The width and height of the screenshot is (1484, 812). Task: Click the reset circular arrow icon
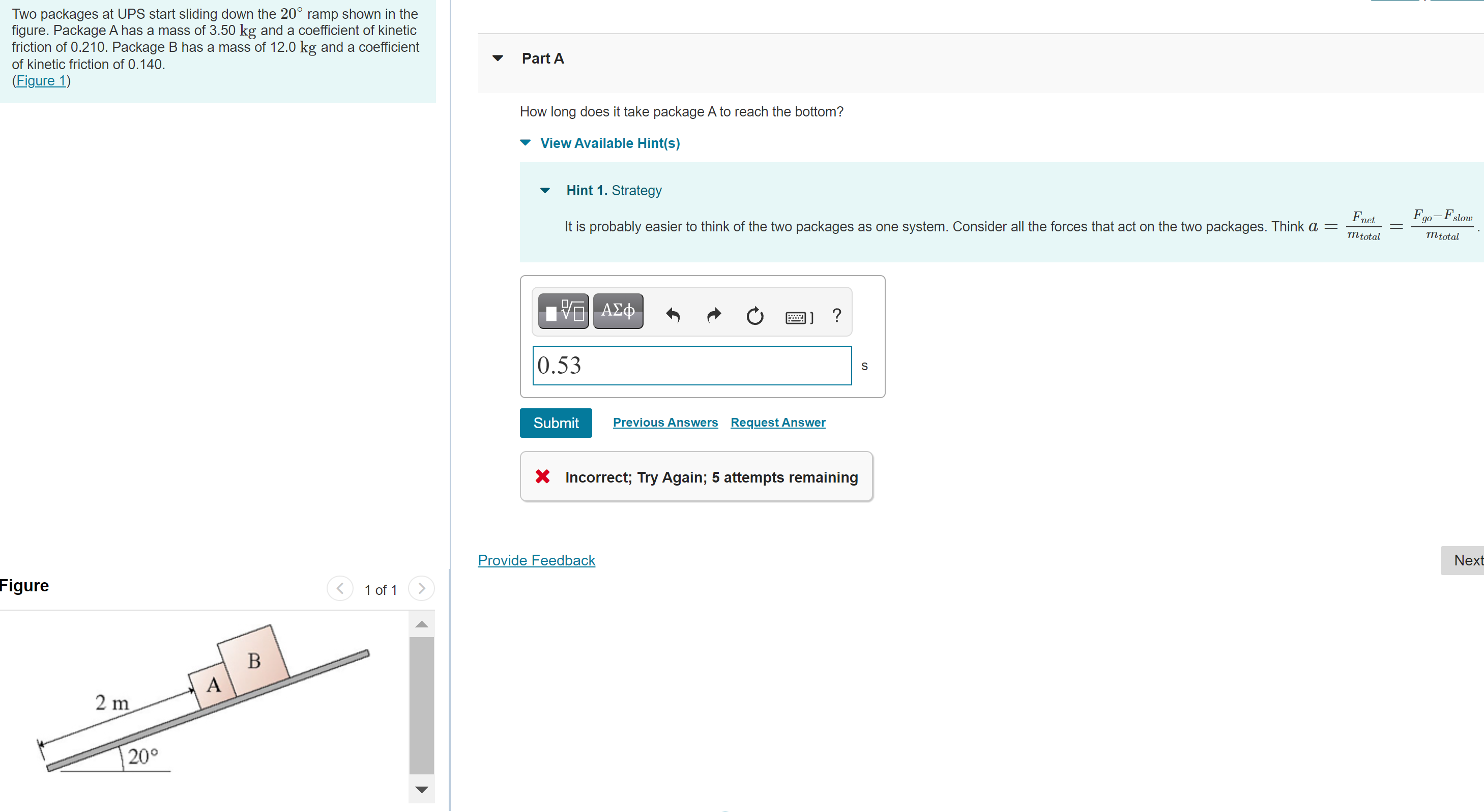click(754, 316)
